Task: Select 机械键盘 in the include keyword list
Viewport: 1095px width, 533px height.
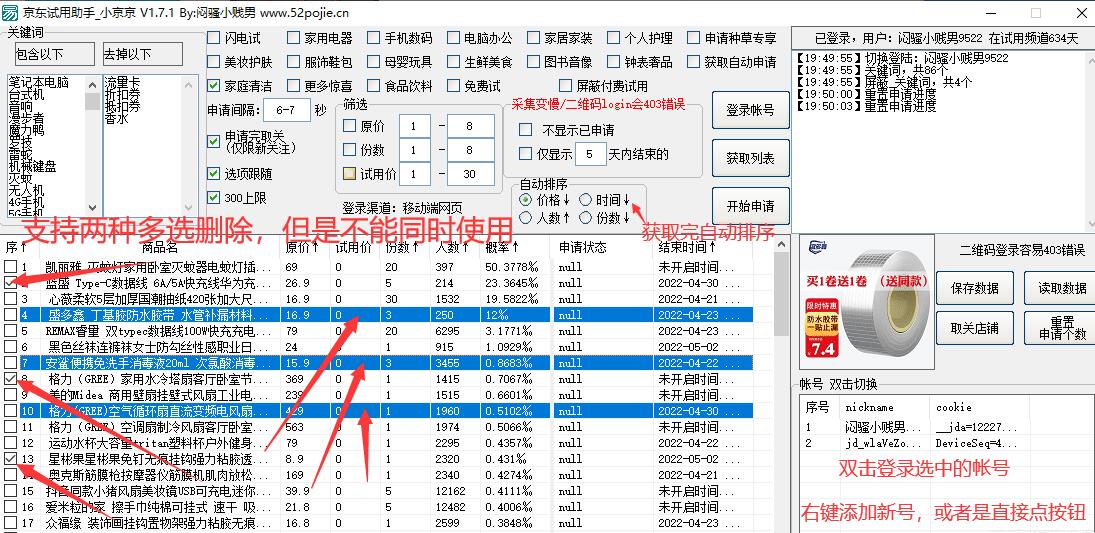Action: 32,166
